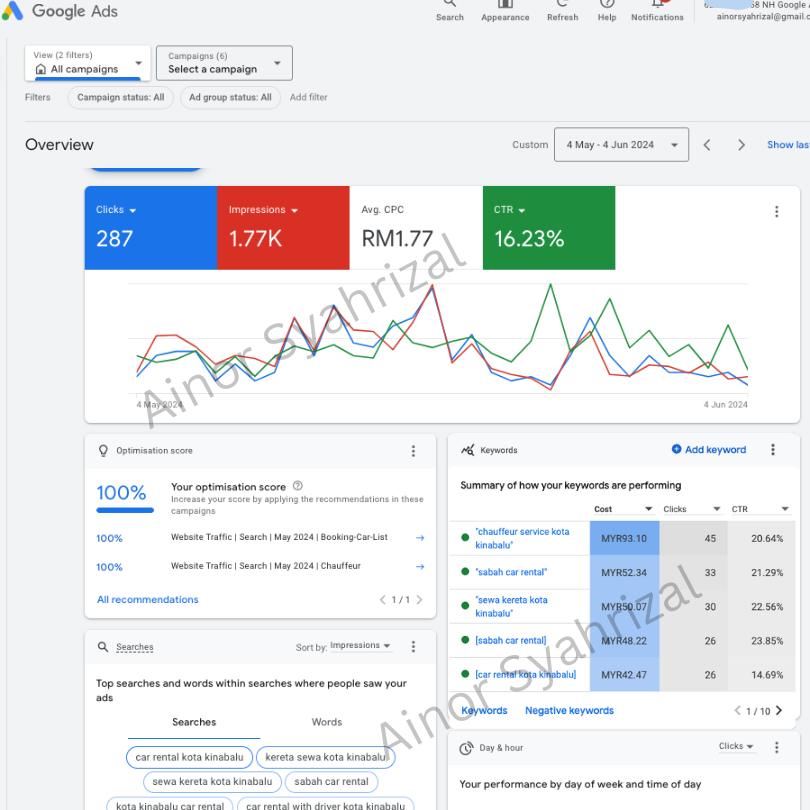Open the Help icon
The height and width of the screenshot is (810, 810).
[x=607, y=6]
